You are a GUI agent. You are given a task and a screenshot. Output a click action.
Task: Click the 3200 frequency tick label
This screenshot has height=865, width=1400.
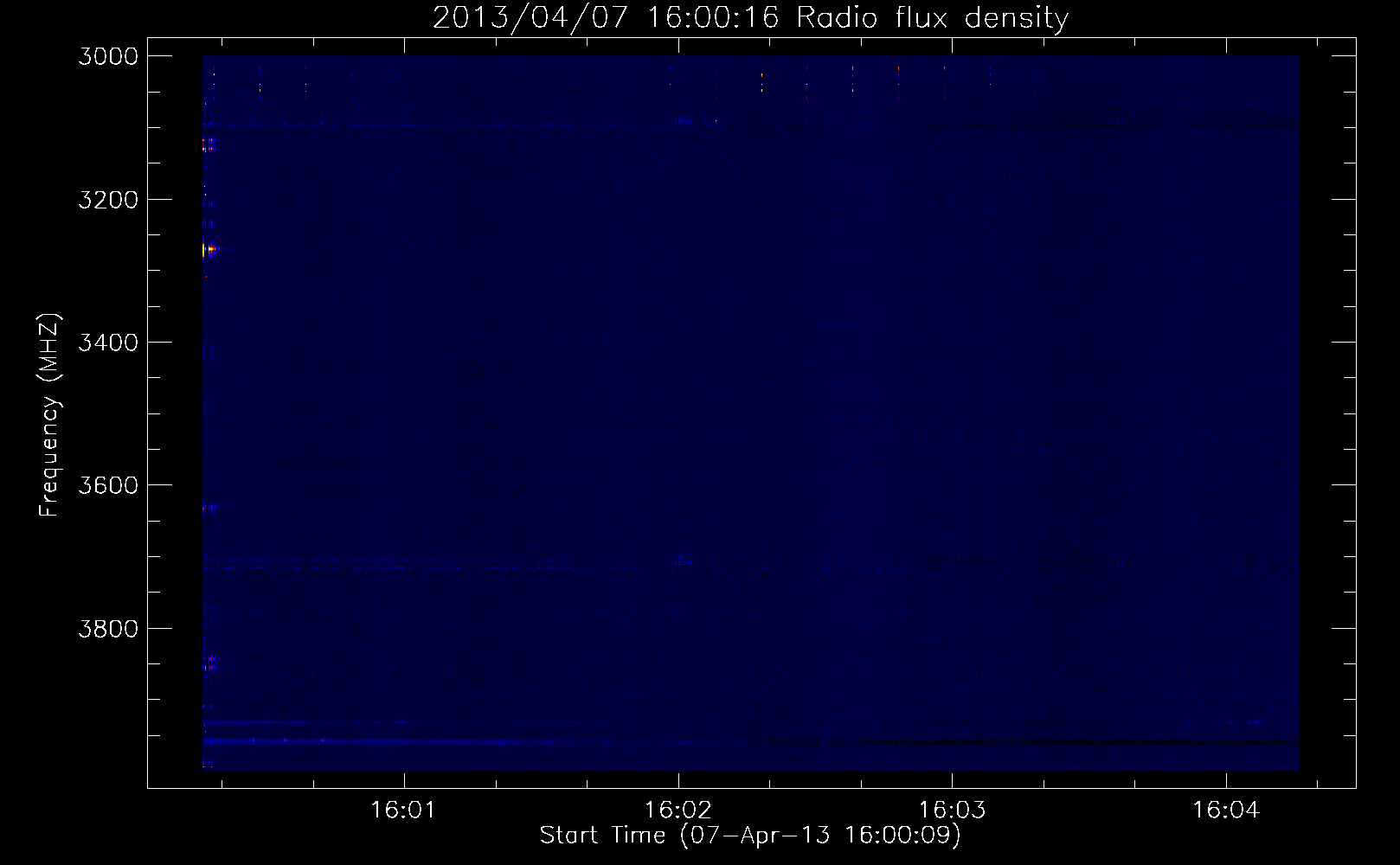pos(108,200)
